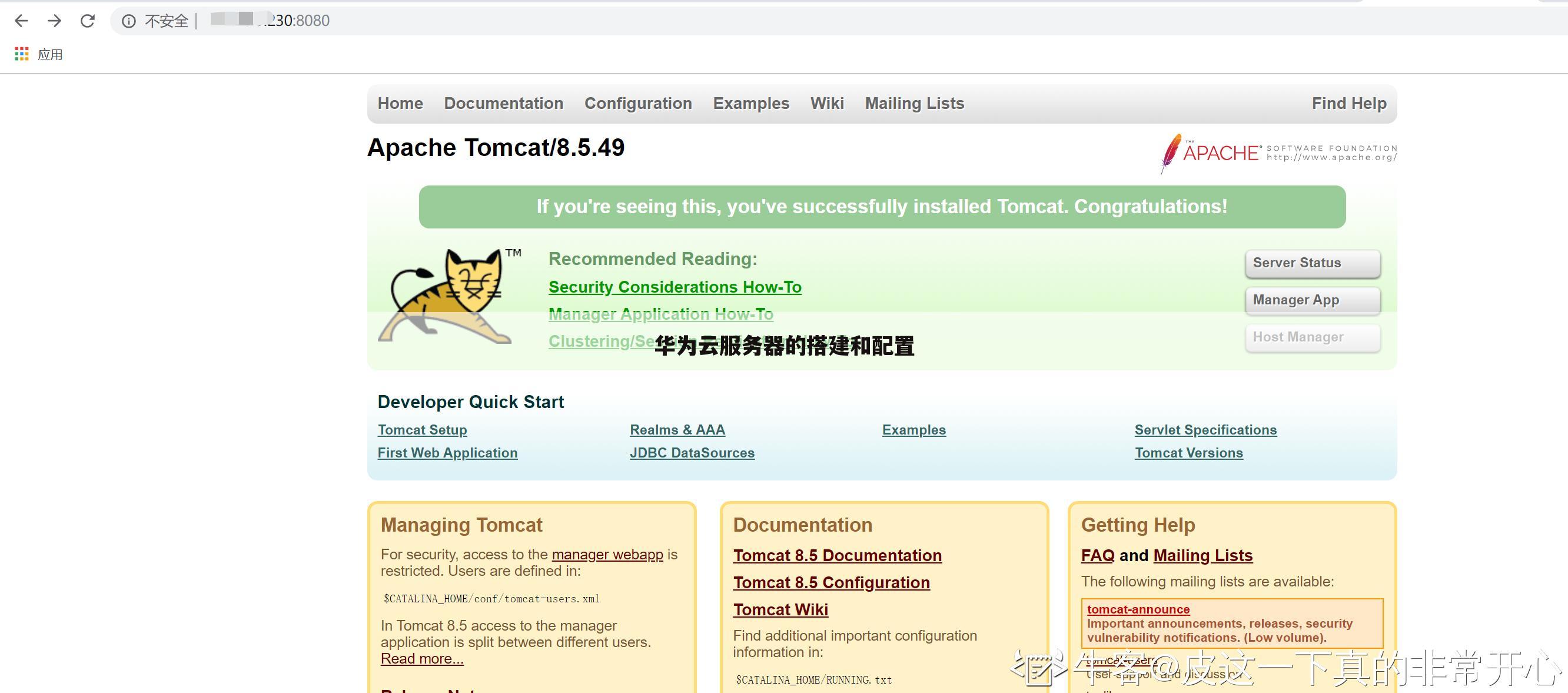This screenshot has height=693, width=1568.
Task: Reload the page with the refresh icon
Action: click(88, 21)
